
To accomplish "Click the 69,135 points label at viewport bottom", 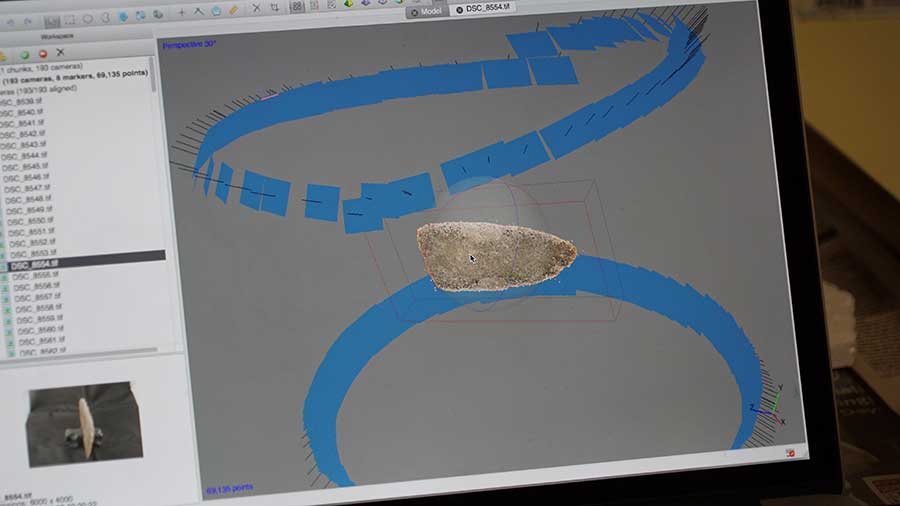I will pos(230,489).
